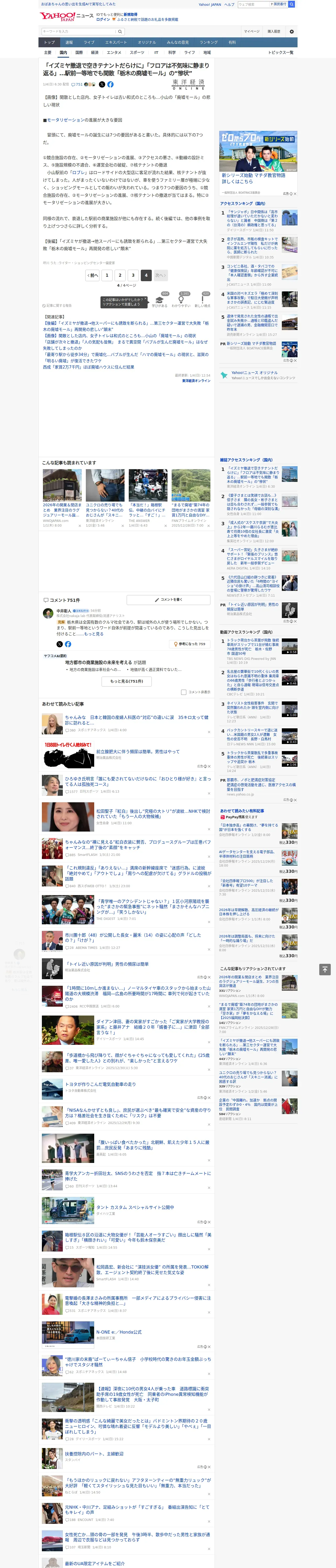Open 松田聖子「紅白」article link
Image resolution: width=336 pixels, height=1568 pixels.
[153, 814]
